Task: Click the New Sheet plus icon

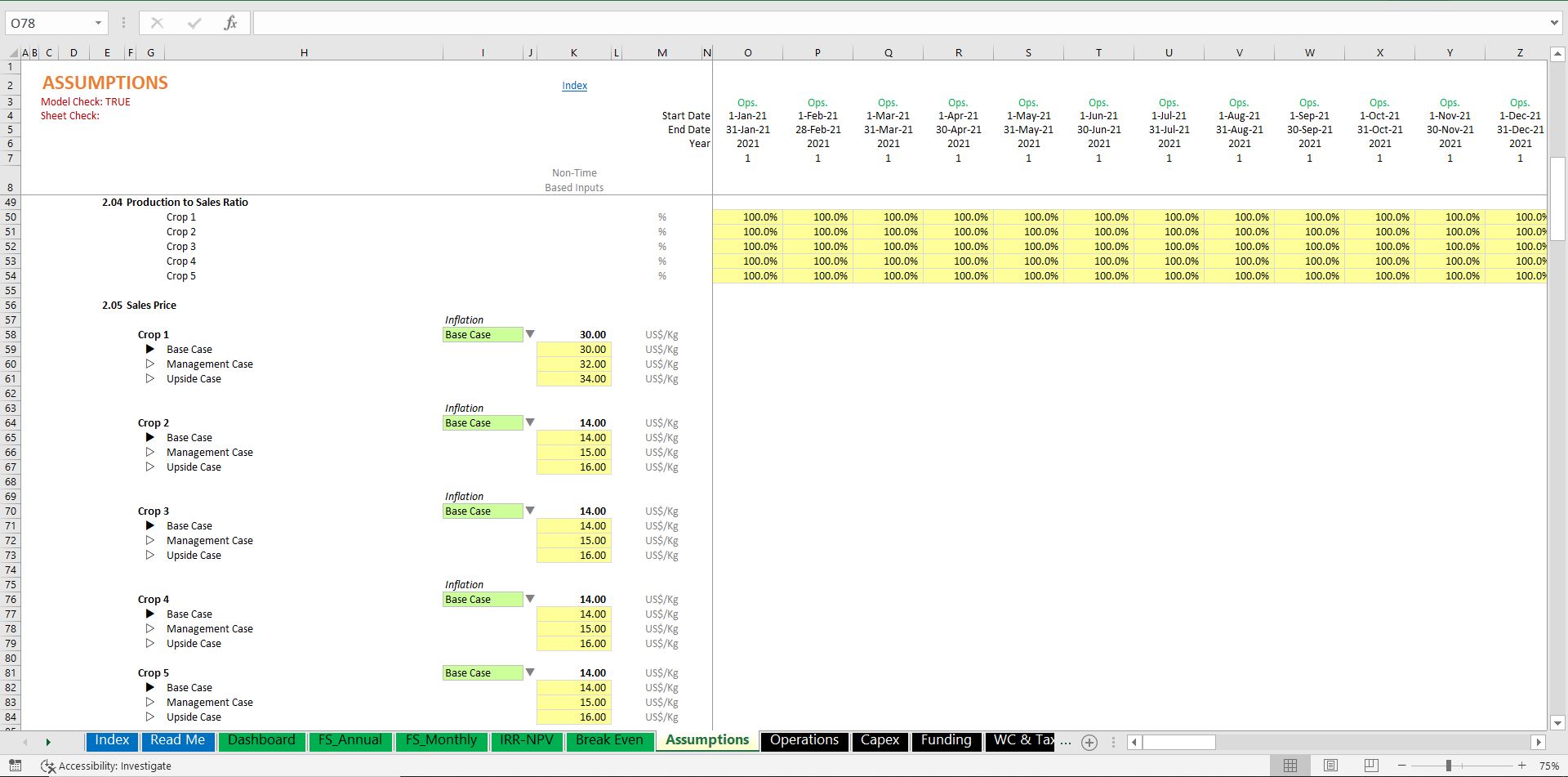Action: coord(1089,742)
